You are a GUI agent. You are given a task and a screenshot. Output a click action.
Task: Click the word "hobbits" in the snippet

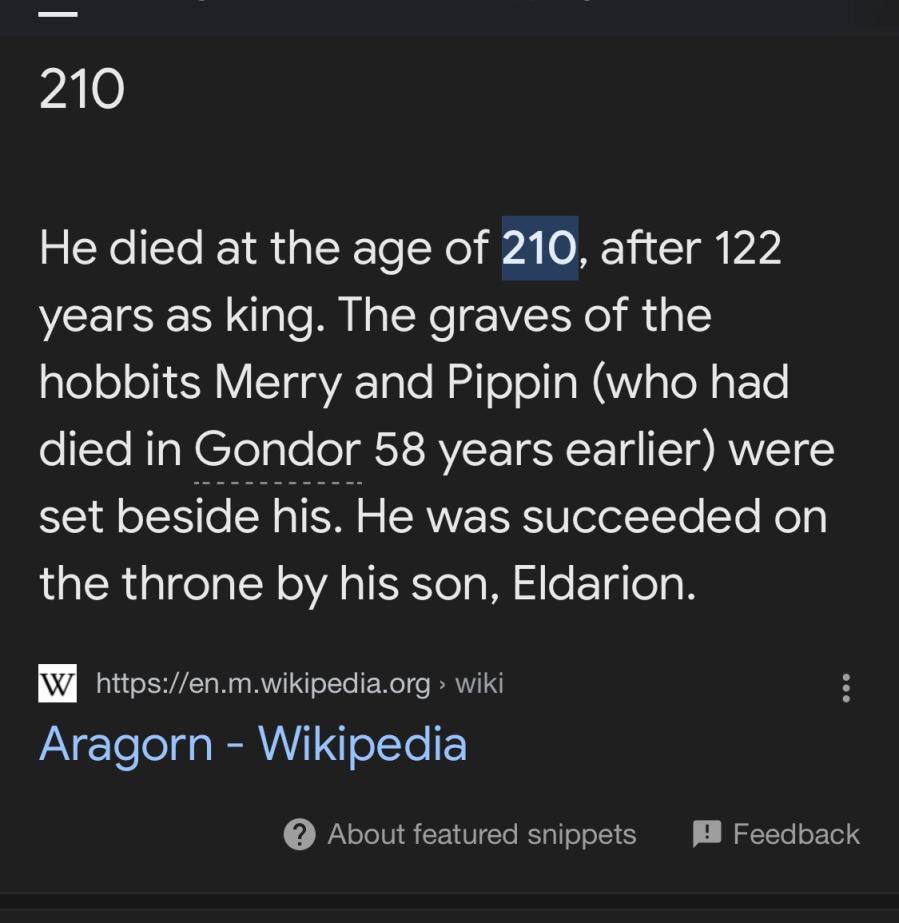pos(120,383)
